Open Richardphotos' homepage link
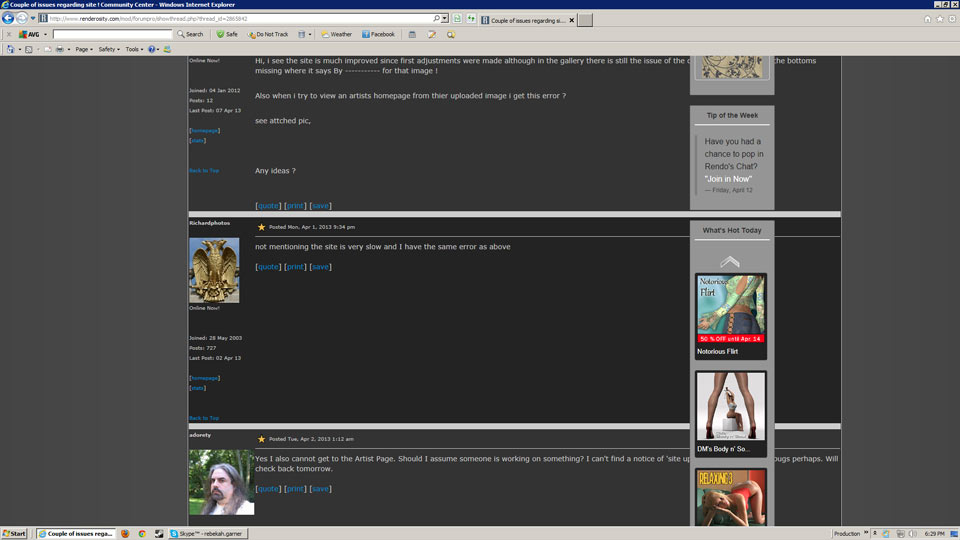The height and width of the screenshot is (540, 960). pyautogui.click(x=204, y=378)
